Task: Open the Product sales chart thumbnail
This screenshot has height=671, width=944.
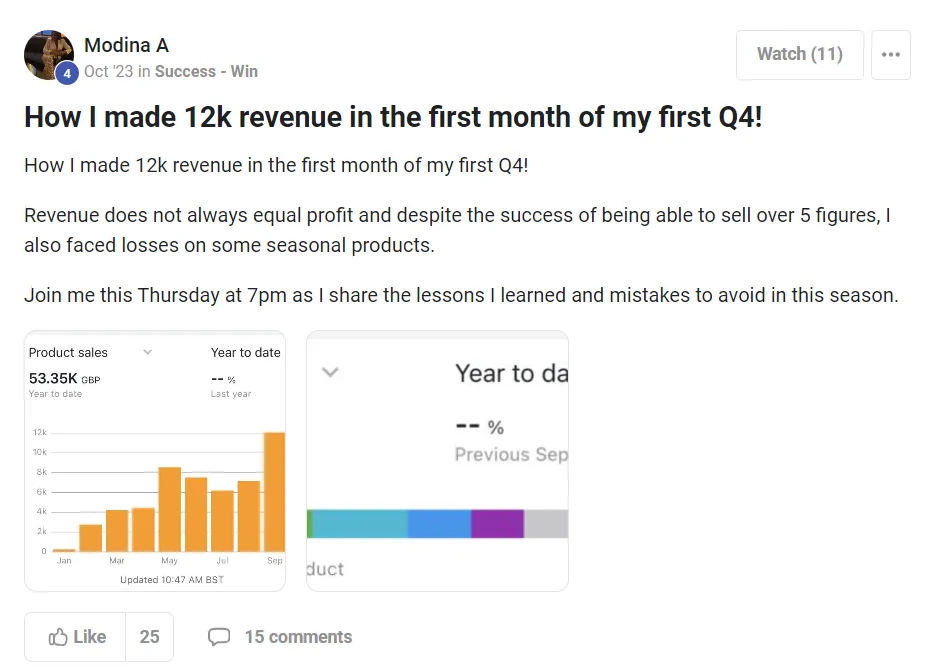Action: (x=155, y=460)
